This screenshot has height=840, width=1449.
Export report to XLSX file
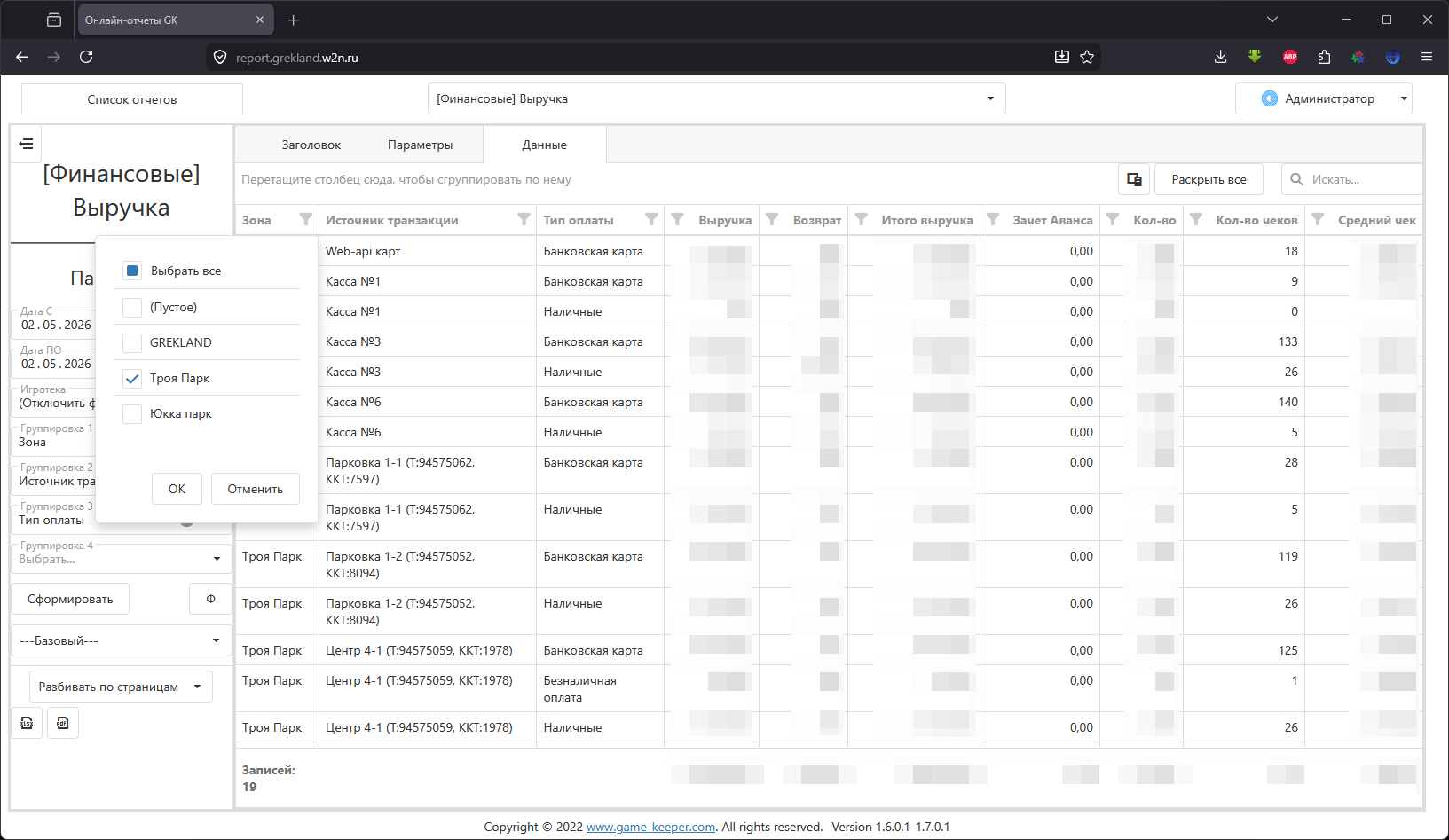pyautogui.click(x=27, y=723)
